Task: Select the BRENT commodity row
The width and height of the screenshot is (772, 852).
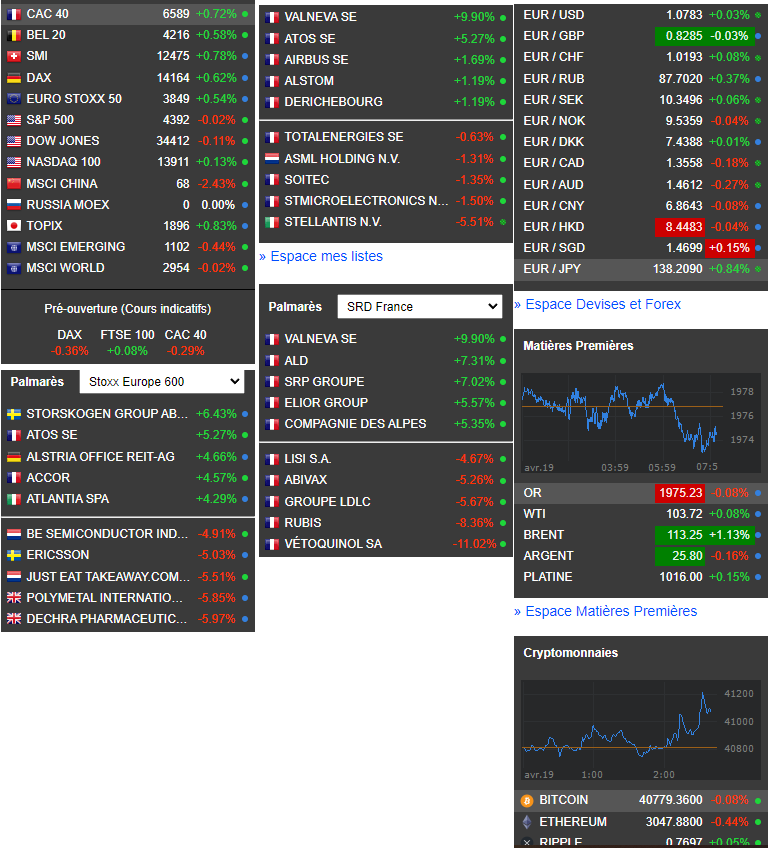Action: pos(641,535)
